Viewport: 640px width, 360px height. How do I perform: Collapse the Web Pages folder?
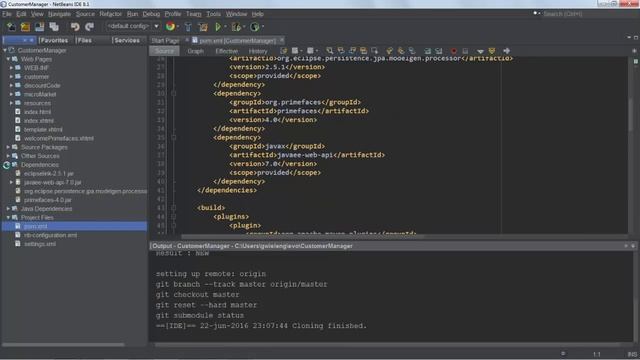point(8,59)
